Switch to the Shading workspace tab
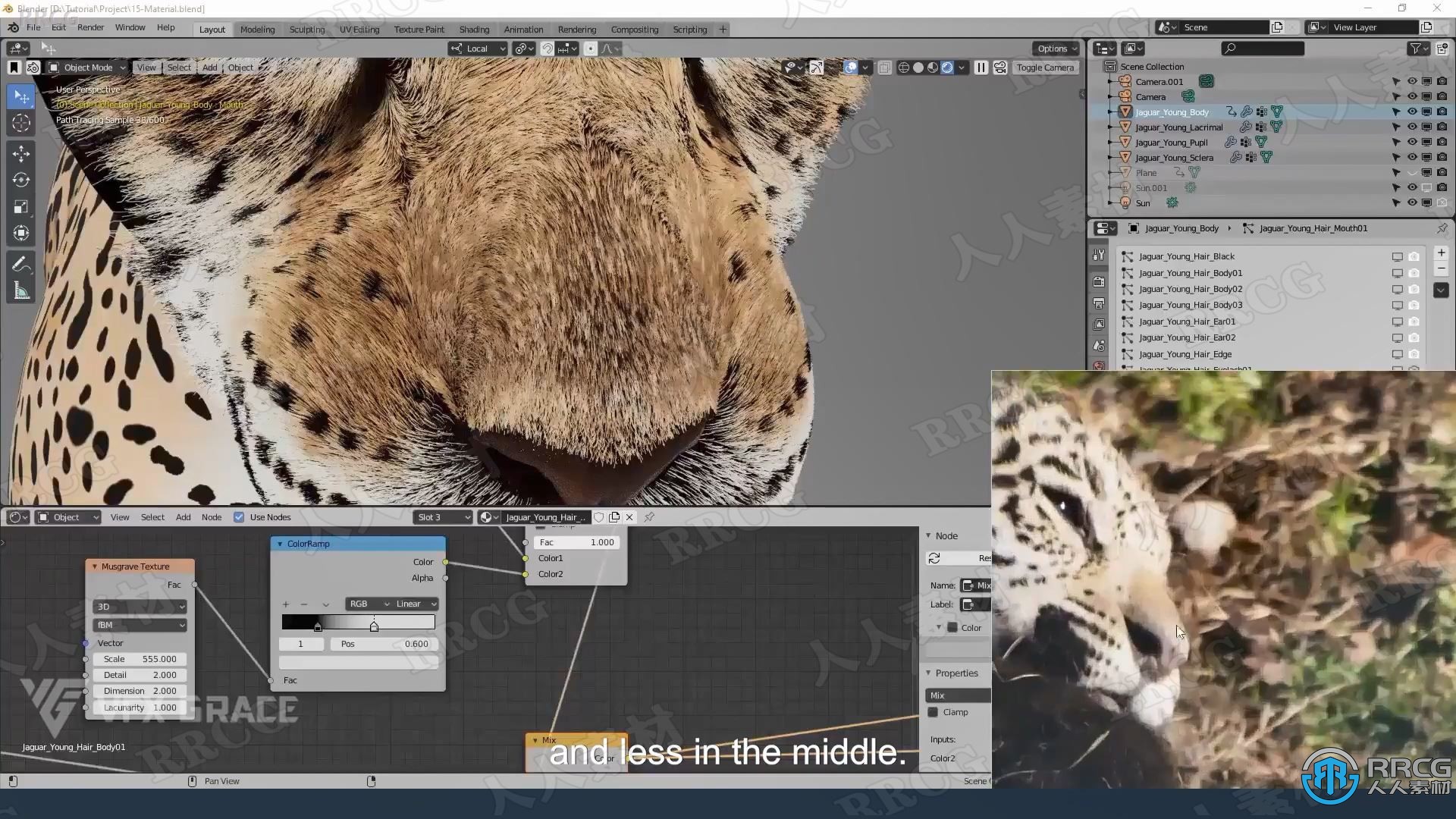The height and width of the screenshot is (819, 1456). (473, 28)
